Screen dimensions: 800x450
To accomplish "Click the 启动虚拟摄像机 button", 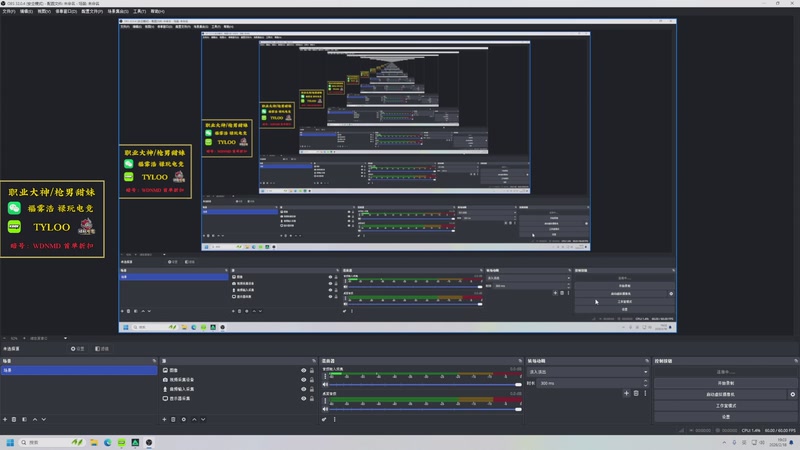I will 720,394.
